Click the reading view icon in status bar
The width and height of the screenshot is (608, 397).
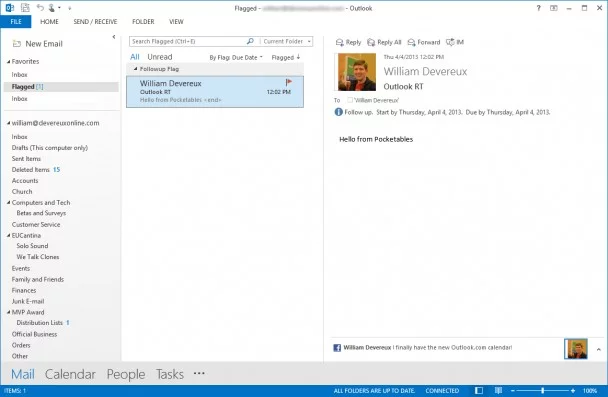498,390
